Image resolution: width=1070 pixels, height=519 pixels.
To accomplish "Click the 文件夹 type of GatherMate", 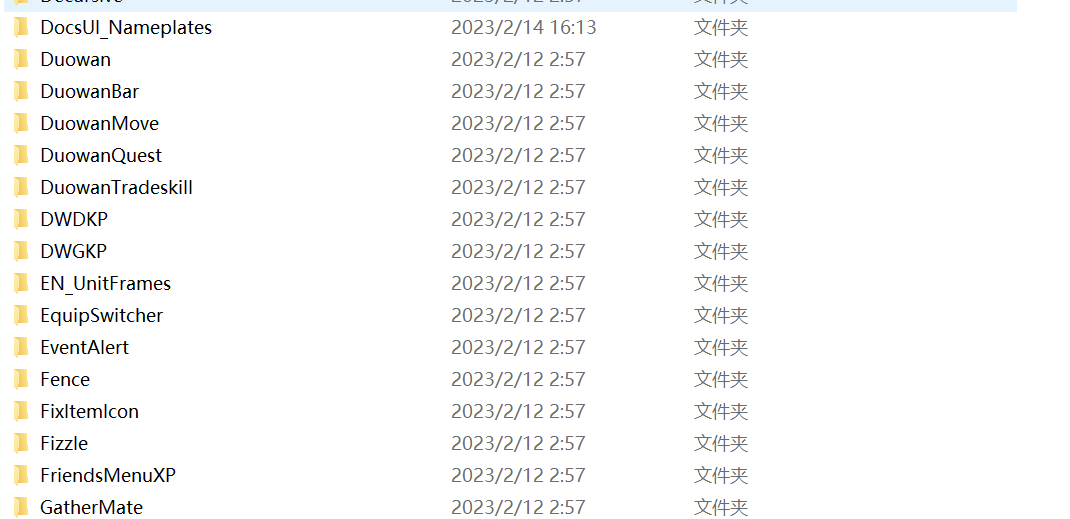I will pos(721,507).
